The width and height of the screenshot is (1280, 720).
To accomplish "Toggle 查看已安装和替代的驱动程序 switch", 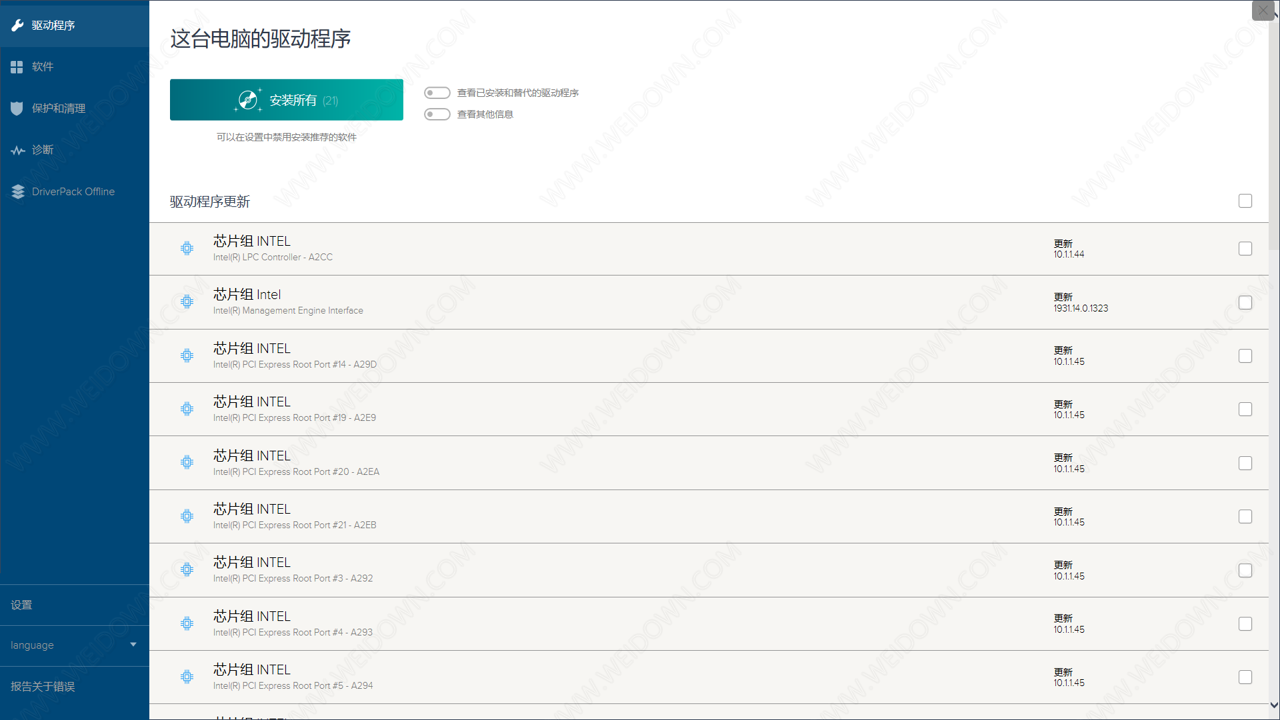I will (x=437, y=93).
